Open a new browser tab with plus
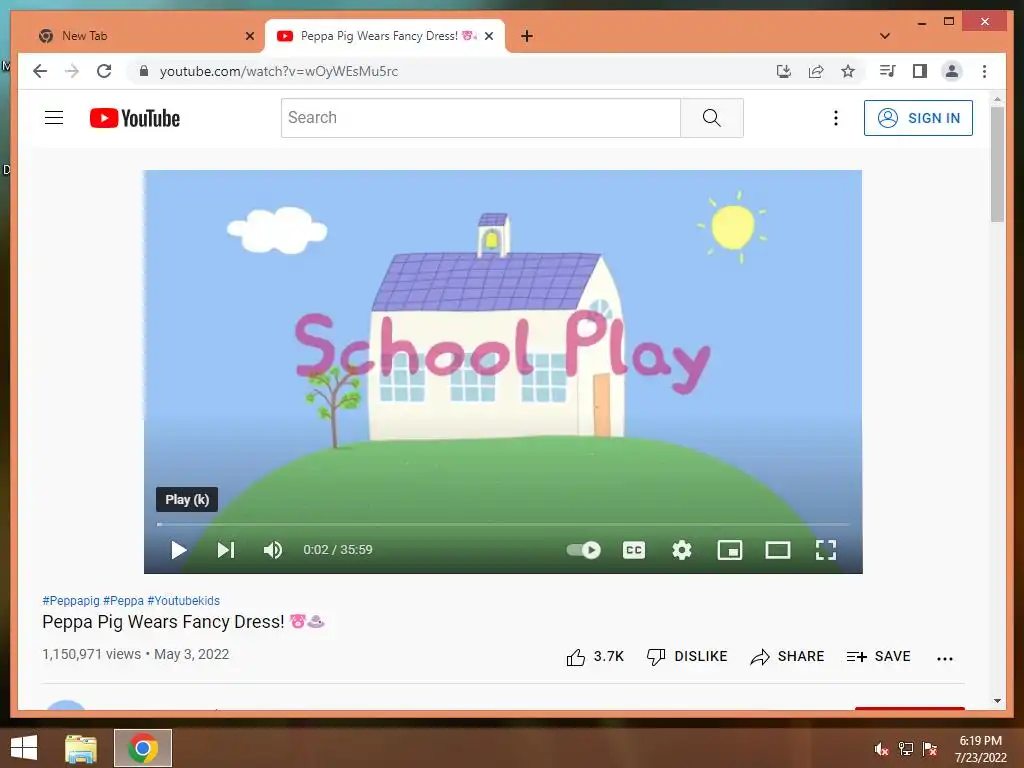This screenshot has height=768, width=1024. 527,36
